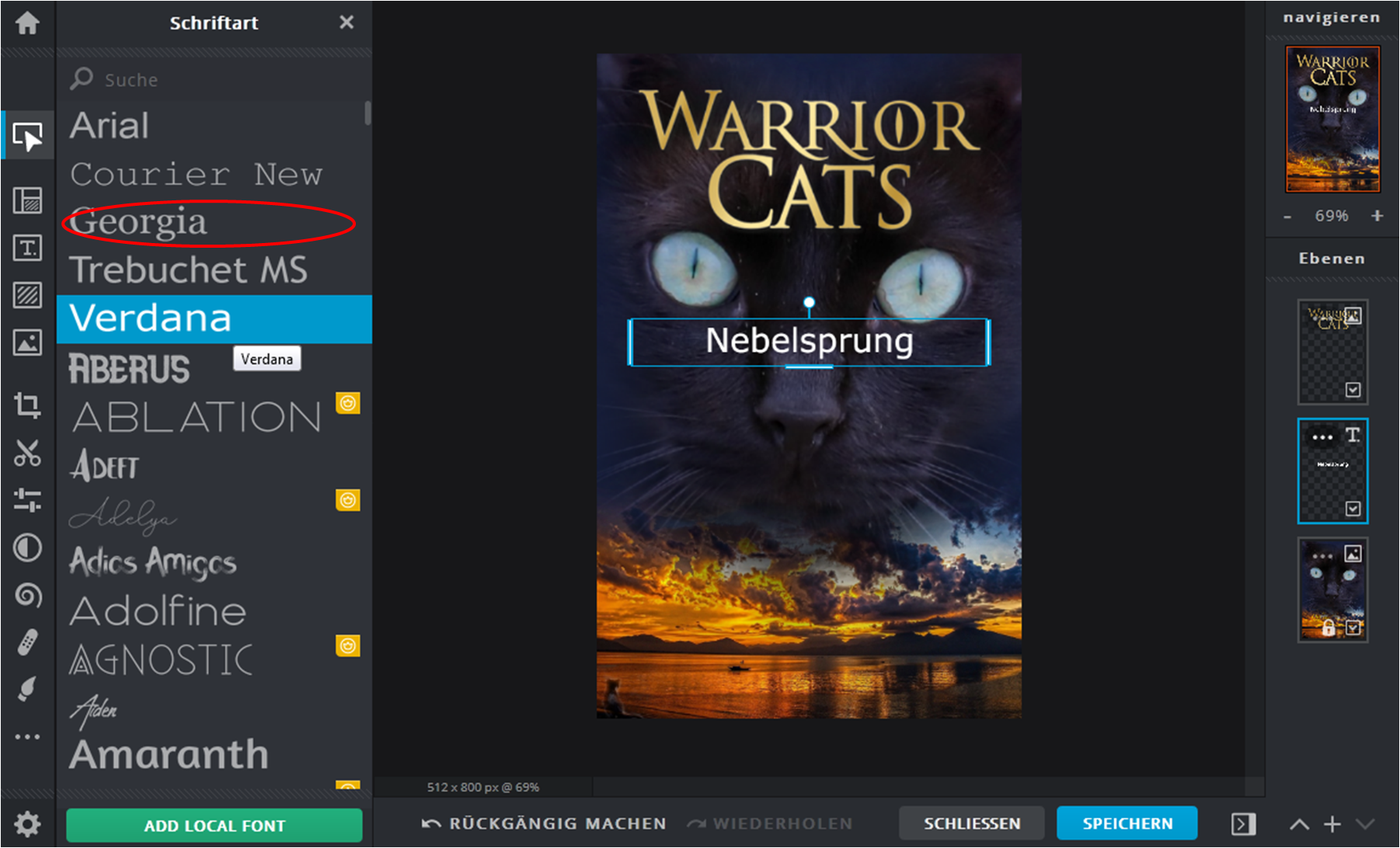Collapse right panel with arrow icon

1243,824
